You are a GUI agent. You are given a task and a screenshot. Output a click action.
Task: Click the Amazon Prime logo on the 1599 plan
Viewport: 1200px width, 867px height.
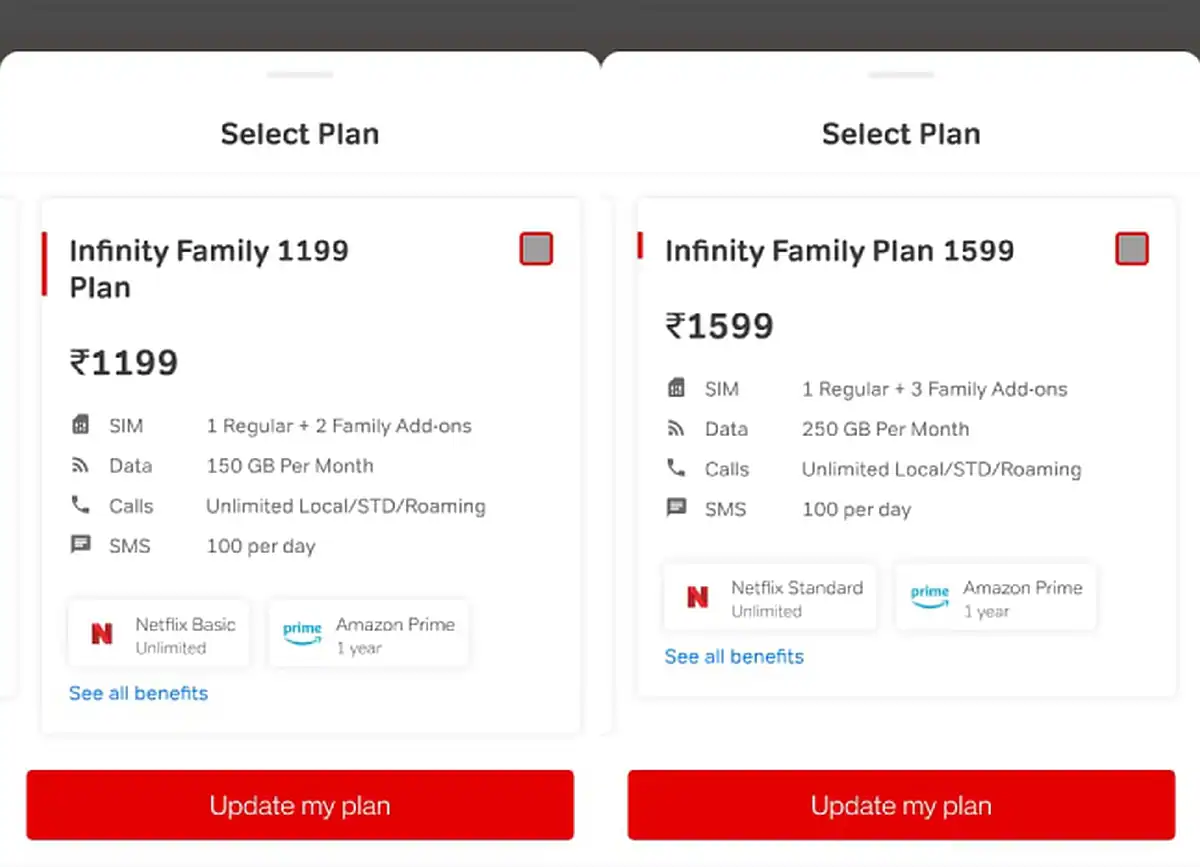tap(929, 596)
